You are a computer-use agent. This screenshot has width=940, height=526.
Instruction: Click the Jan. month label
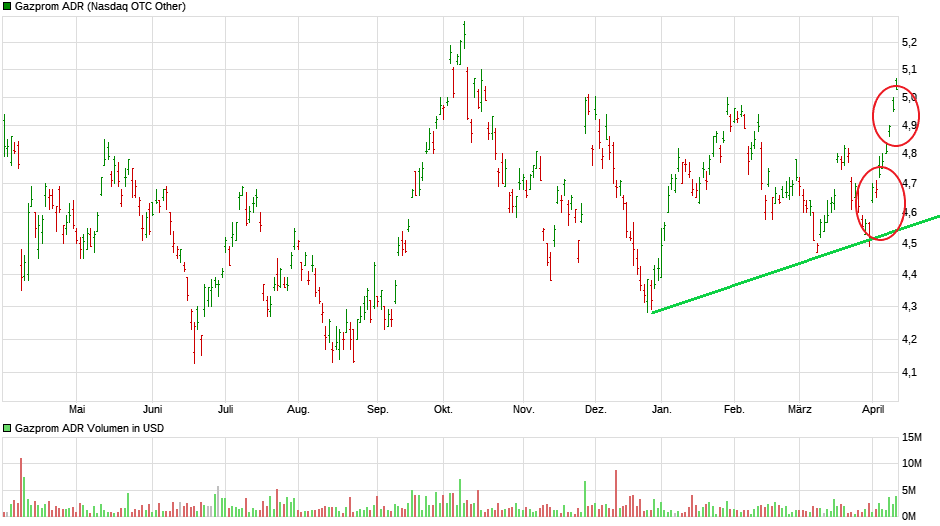point(661,410)
